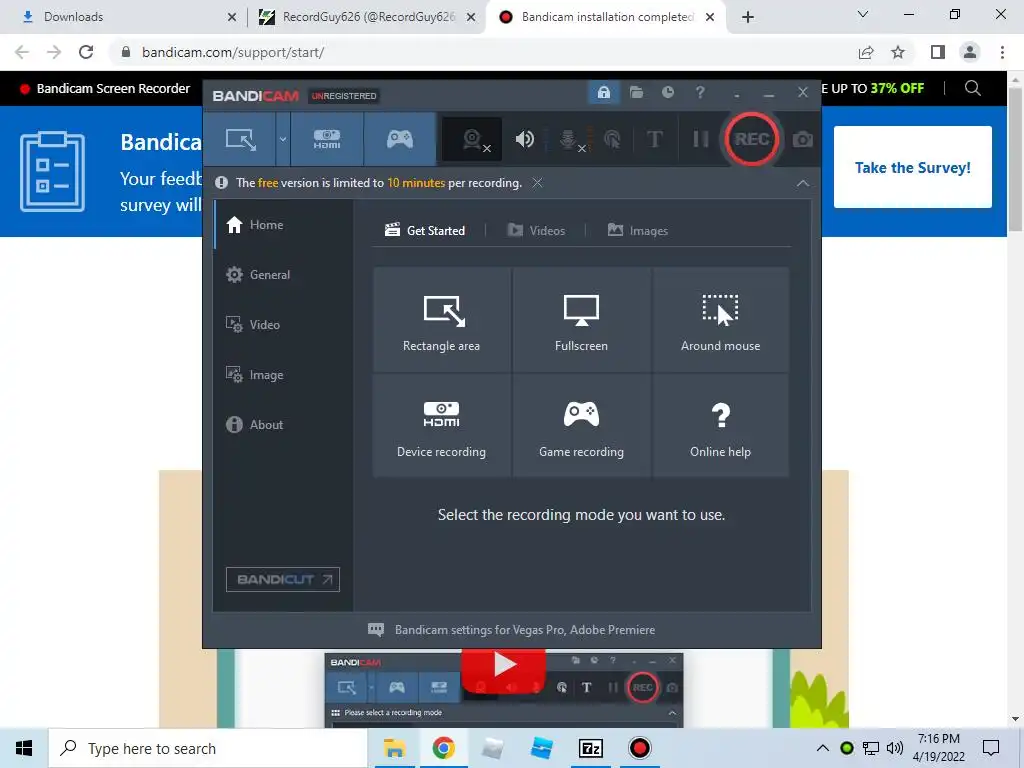Click Take the Survey! button on webpage
Image resolution: width=1024 pixels, height=768 pixels.
(x=912, y=167)
